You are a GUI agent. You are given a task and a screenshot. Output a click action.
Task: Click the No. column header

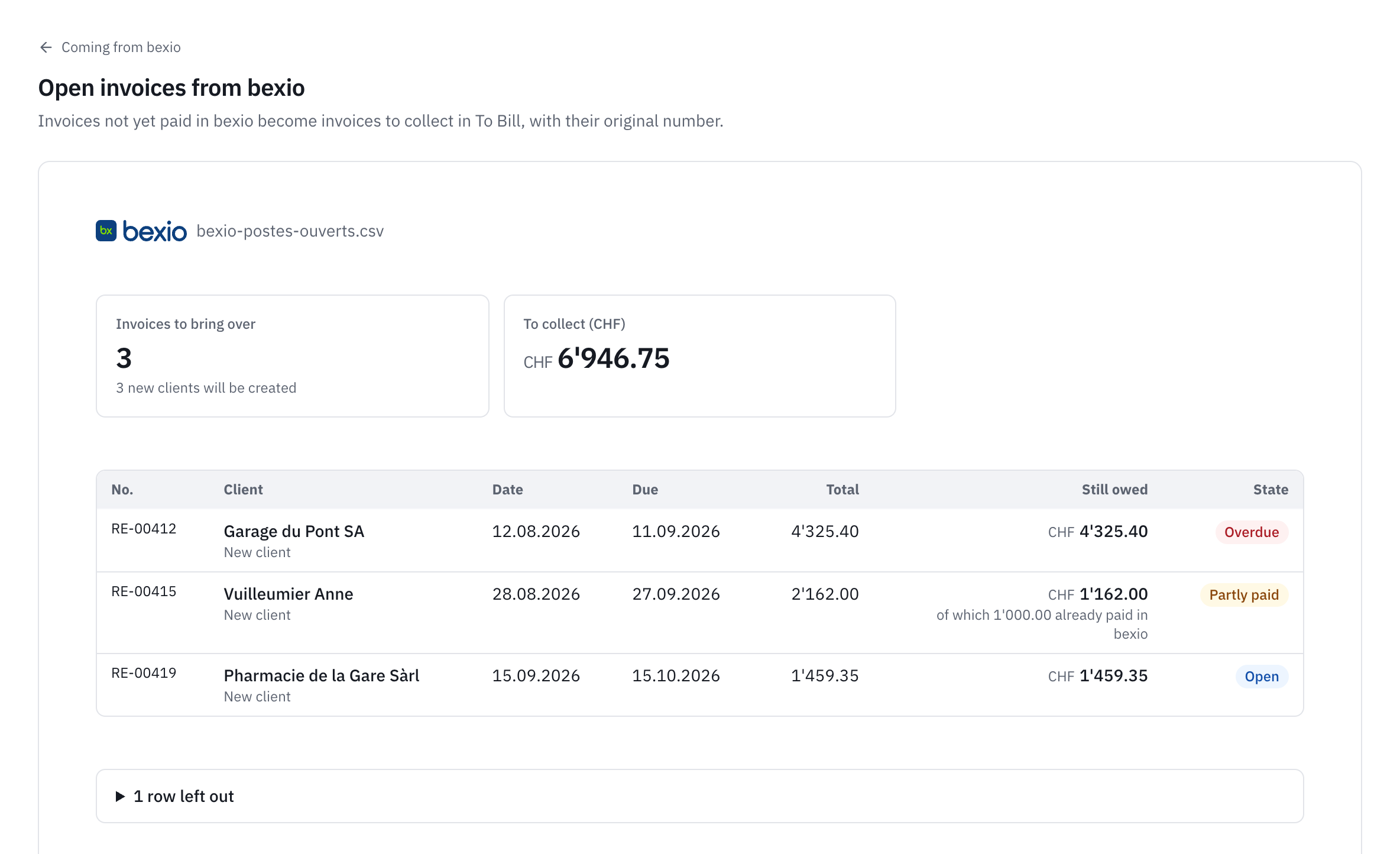(122, 490)
